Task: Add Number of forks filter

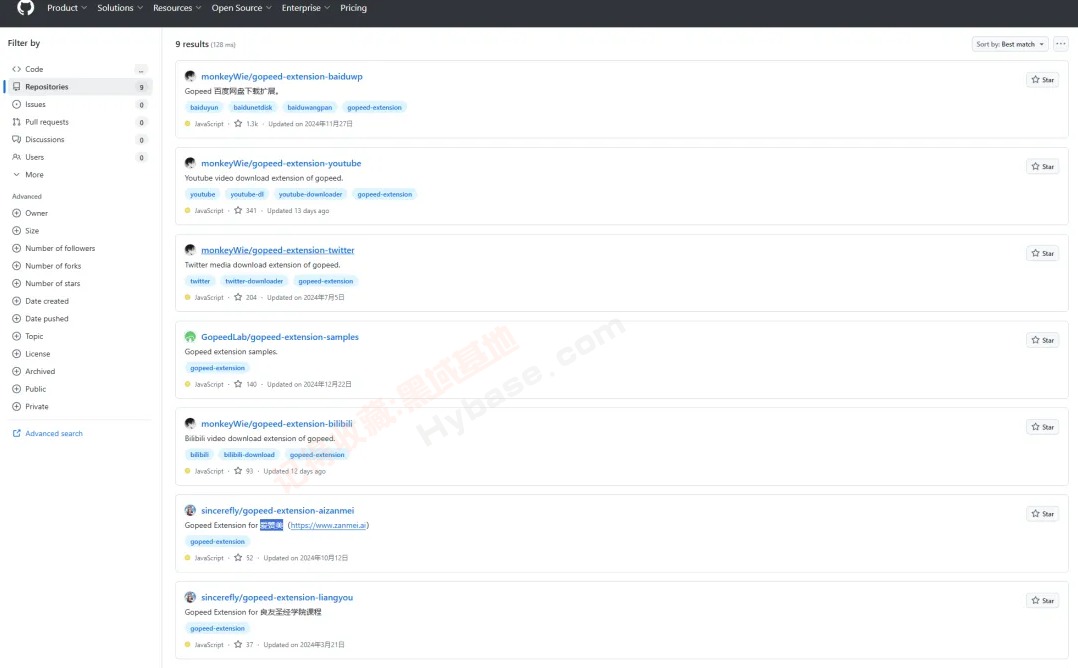Action: pyautogui.click(x=47, y=266)
